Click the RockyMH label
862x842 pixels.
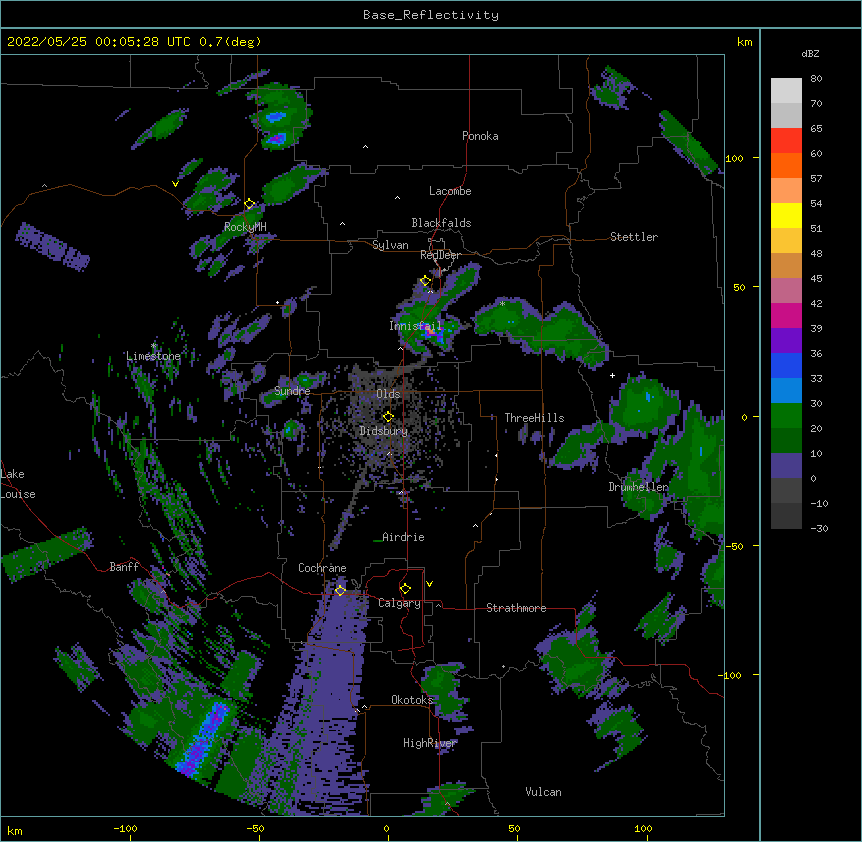[x=245, y=226]
